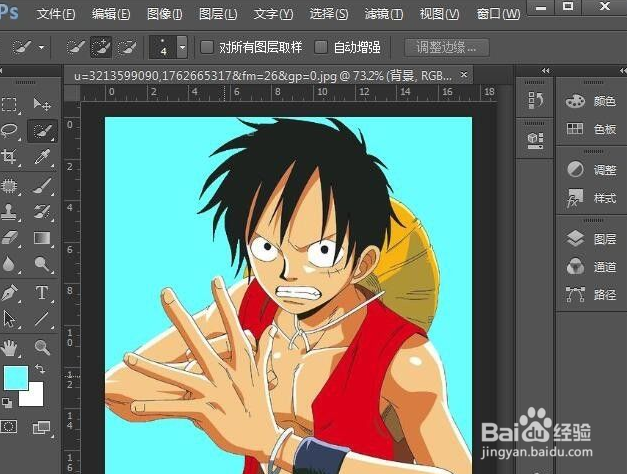Screen dimensions: 627x474
Task: Open the 窗口(W) menu
Action: click(x=498, y=14)
